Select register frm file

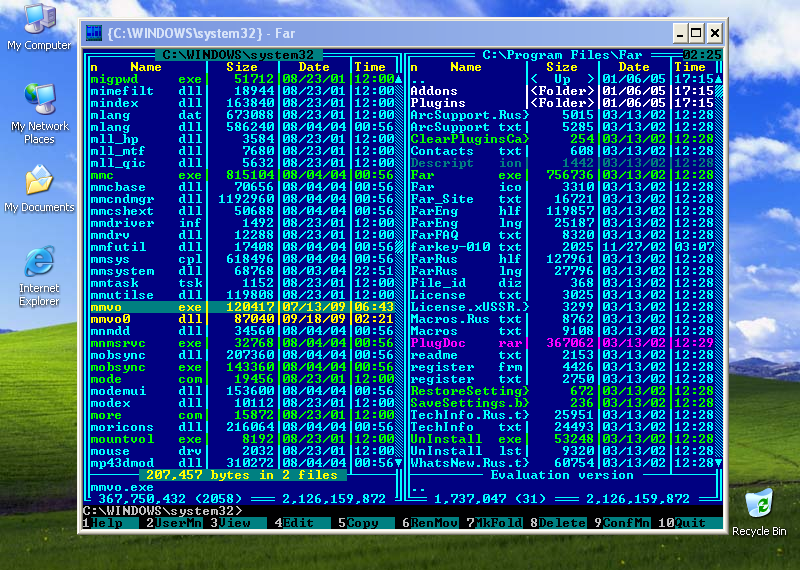click(x=562, y=367)
